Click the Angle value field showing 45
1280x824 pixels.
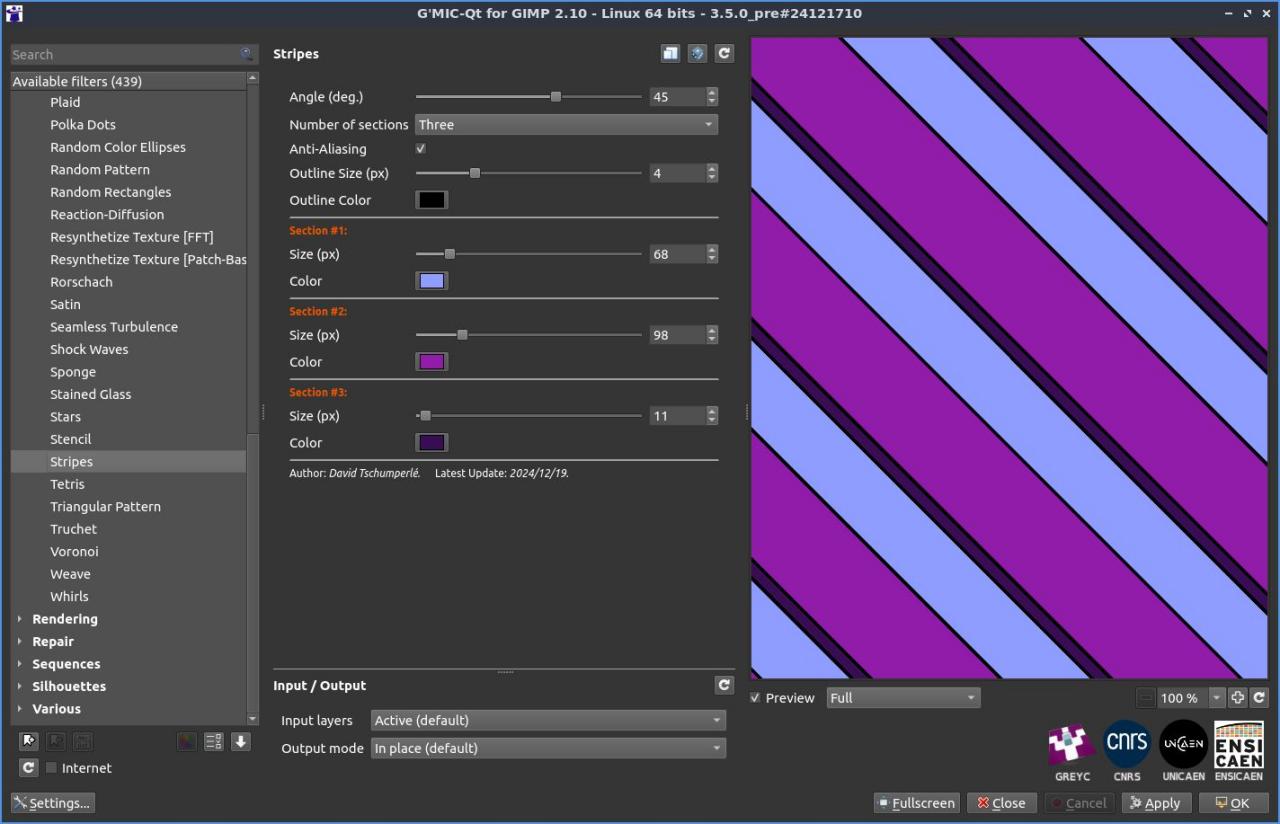677,97
